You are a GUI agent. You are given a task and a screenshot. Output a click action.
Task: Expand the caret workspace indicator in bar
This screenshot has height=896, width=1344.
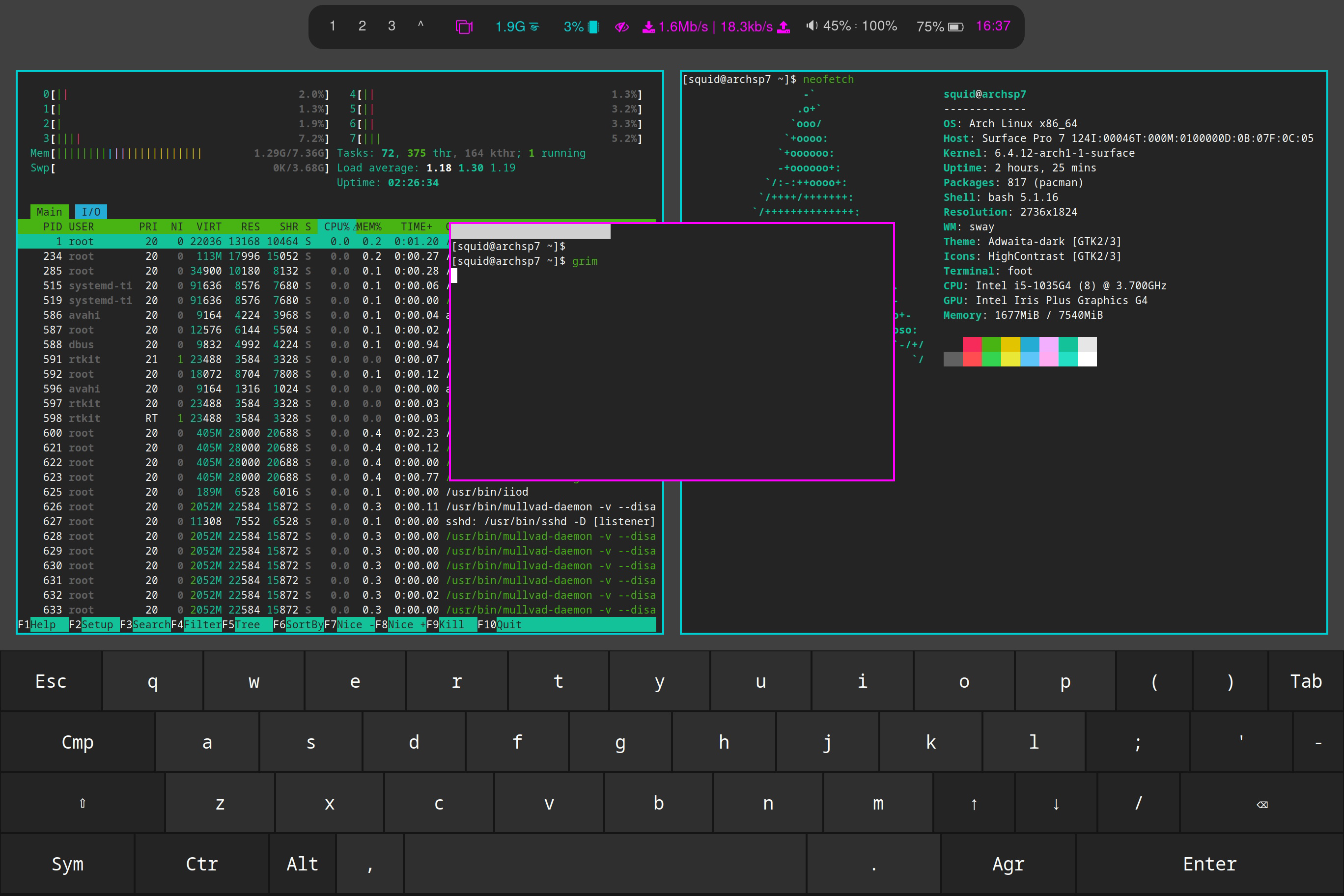point(420,25)
